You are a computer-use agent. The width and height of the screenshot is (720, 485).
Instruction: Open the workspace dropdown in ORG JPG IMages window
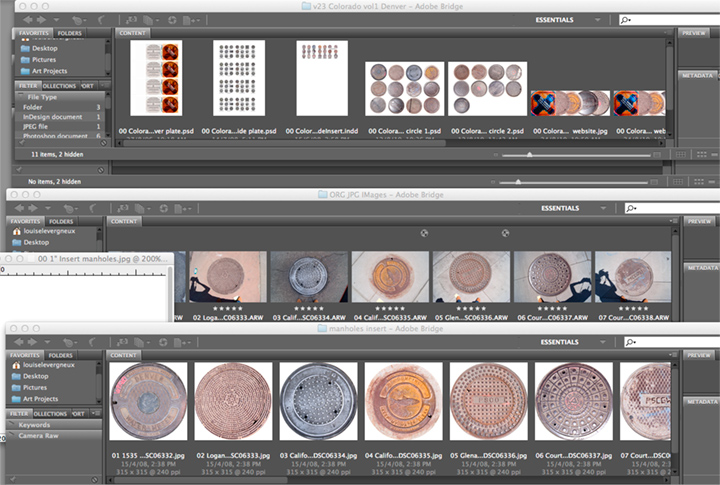[603, 208]
